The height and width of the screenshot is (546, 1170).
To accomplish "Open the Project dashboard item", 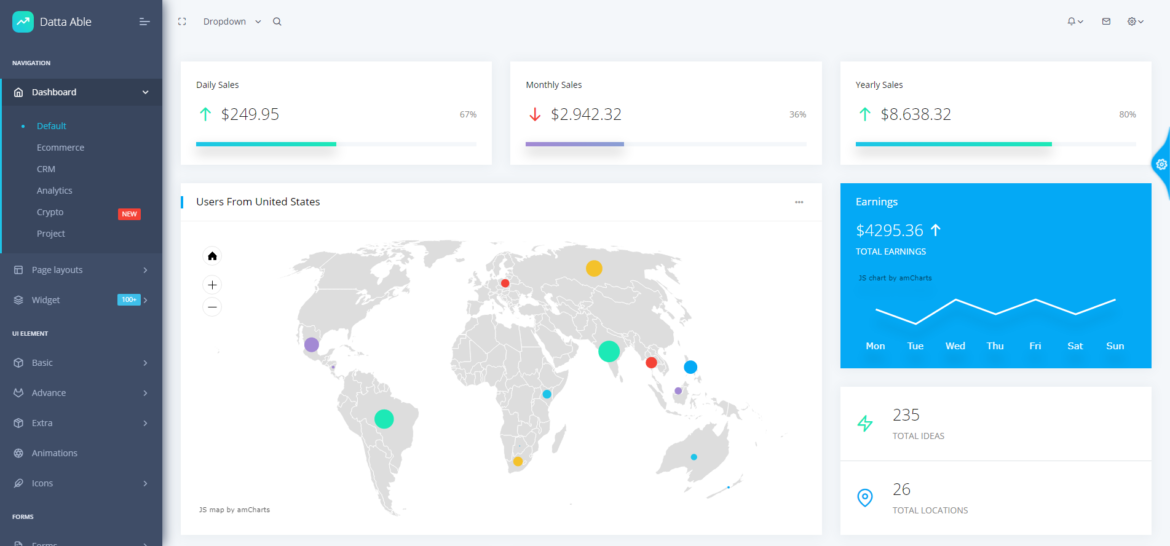I will tap(51, 233).
